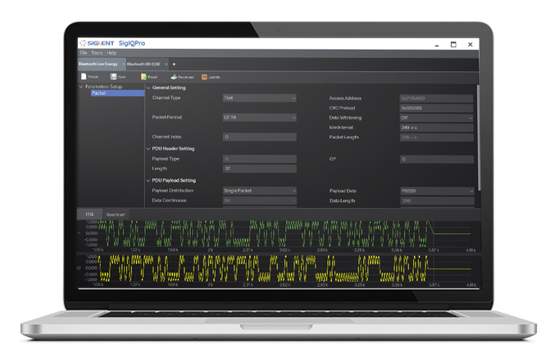Open the Data Whitening dropdown
Screen dimensions: 560x363
click(x=436, y=118)
